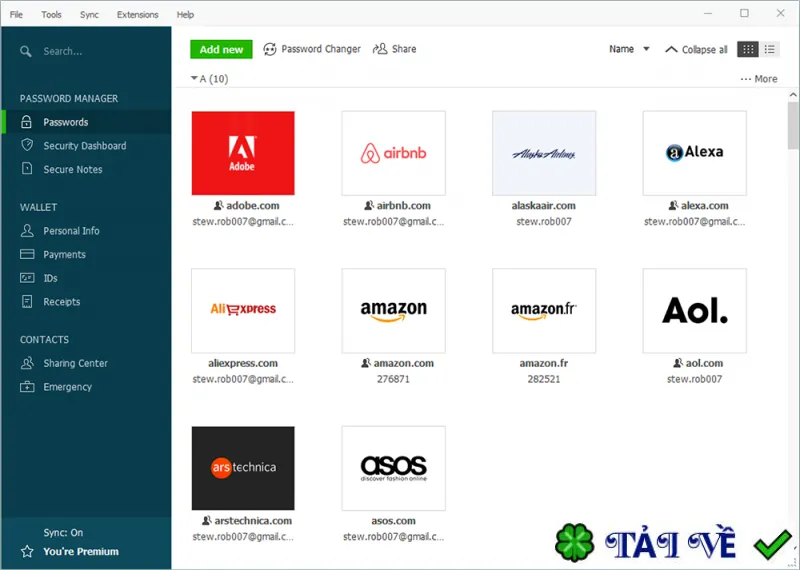
Task: Open the Extensions menu
Action: click(138, 14)
